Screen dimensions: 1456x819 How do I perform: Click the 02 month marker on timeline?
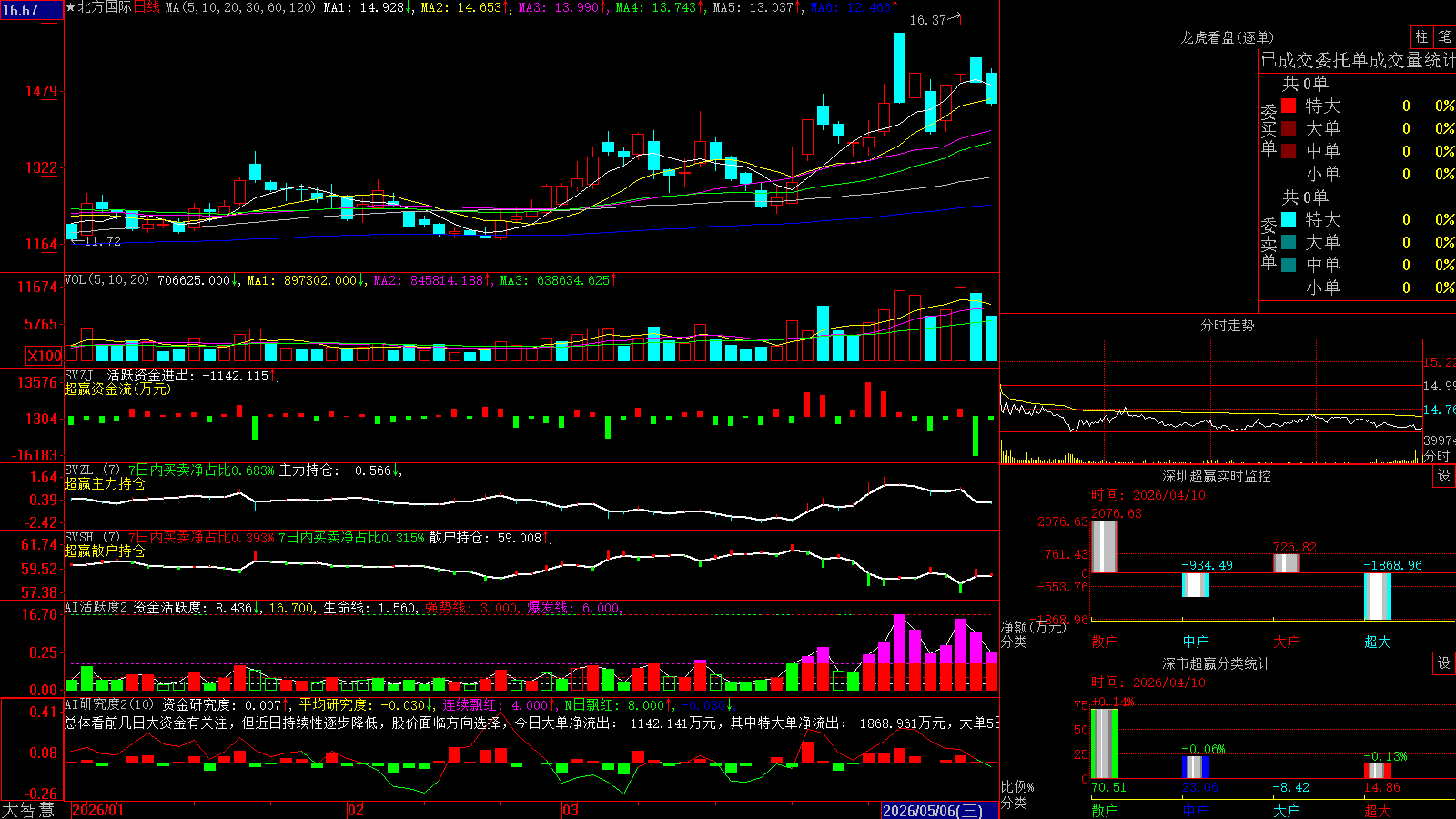click(356, 810)
